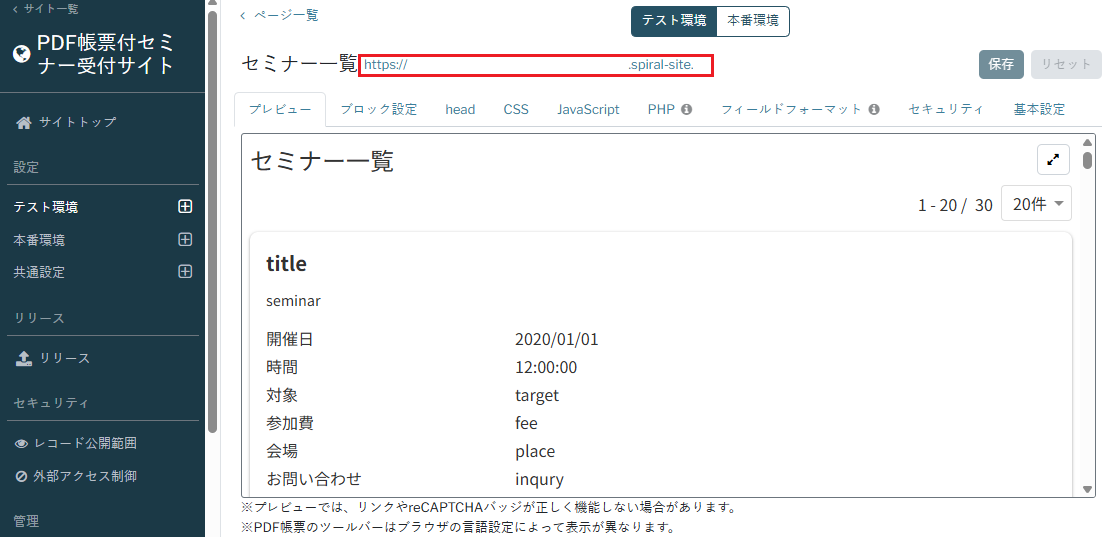Go back to ページ一覧
This screenshot has height=537, width=1108.
click(x=279, y=15)
